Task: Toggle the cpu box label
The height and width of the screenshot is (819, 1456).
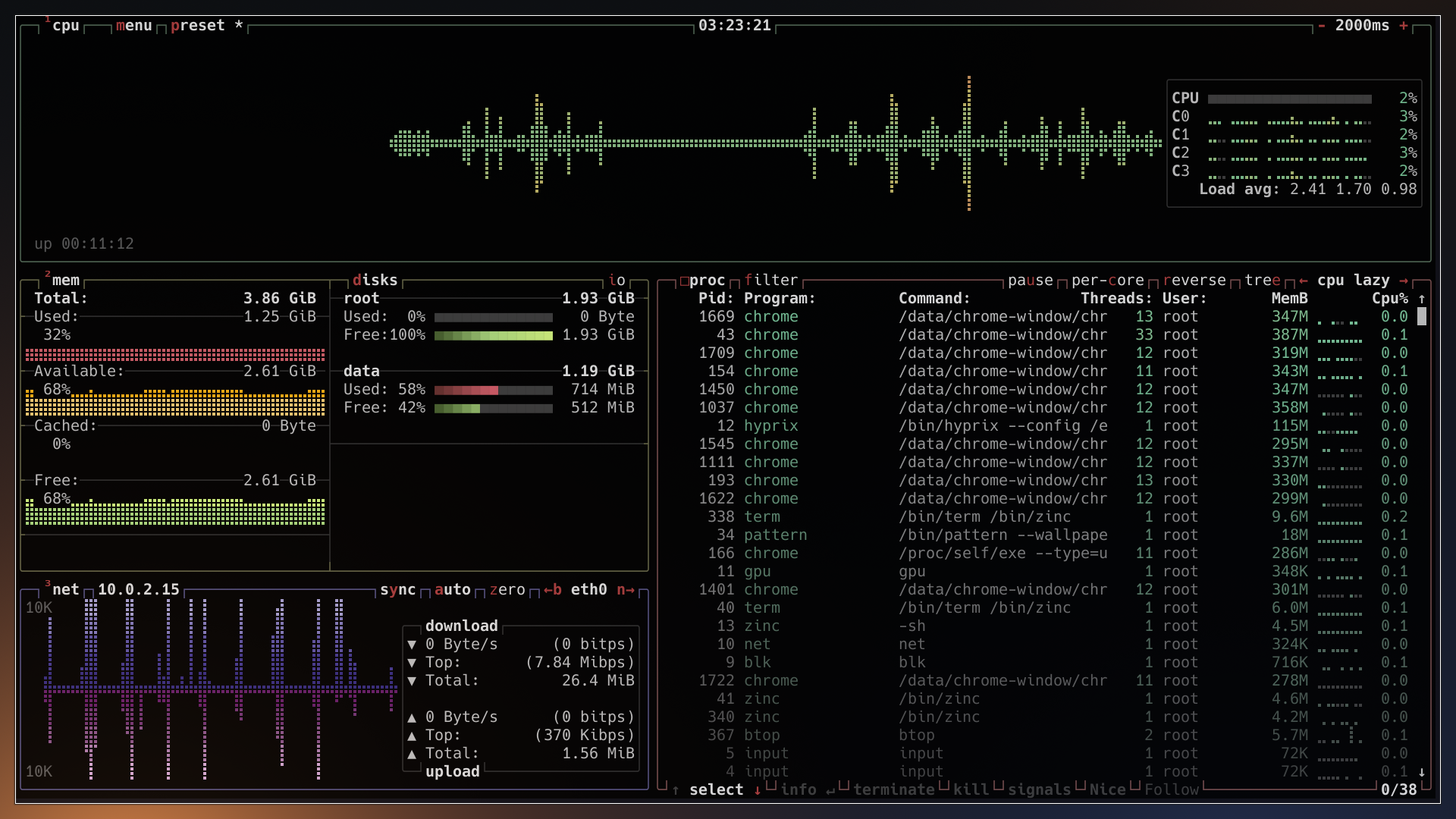Action: tap(61, 25)
